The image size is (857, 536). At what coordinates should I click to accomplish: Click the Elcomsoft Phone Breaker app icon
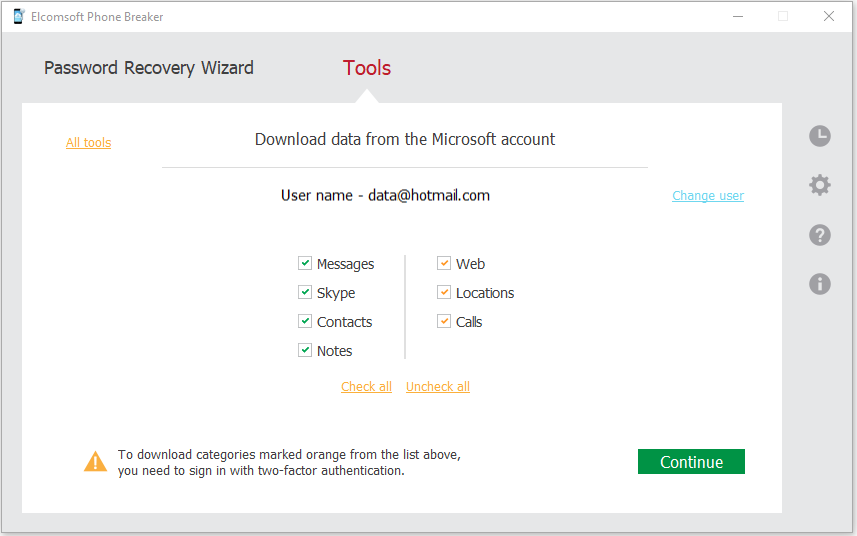coord(19,16)
